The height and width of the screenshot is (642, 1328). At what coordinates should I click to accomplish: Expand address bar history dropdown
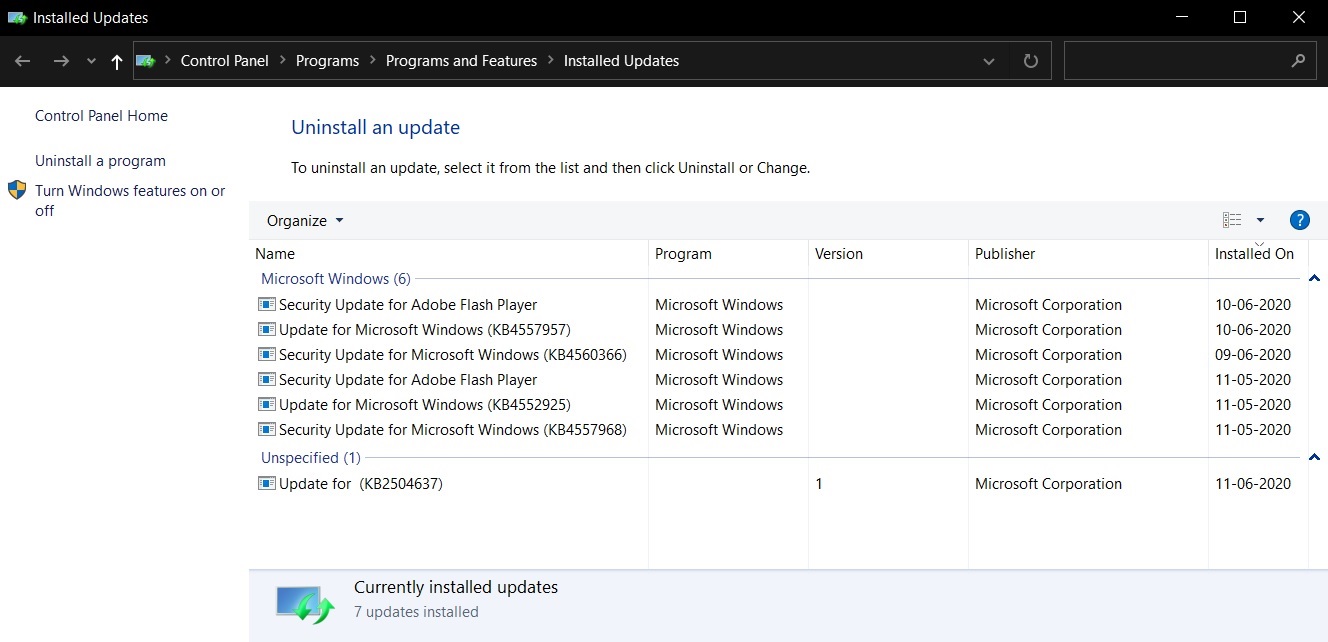(989, 62)
